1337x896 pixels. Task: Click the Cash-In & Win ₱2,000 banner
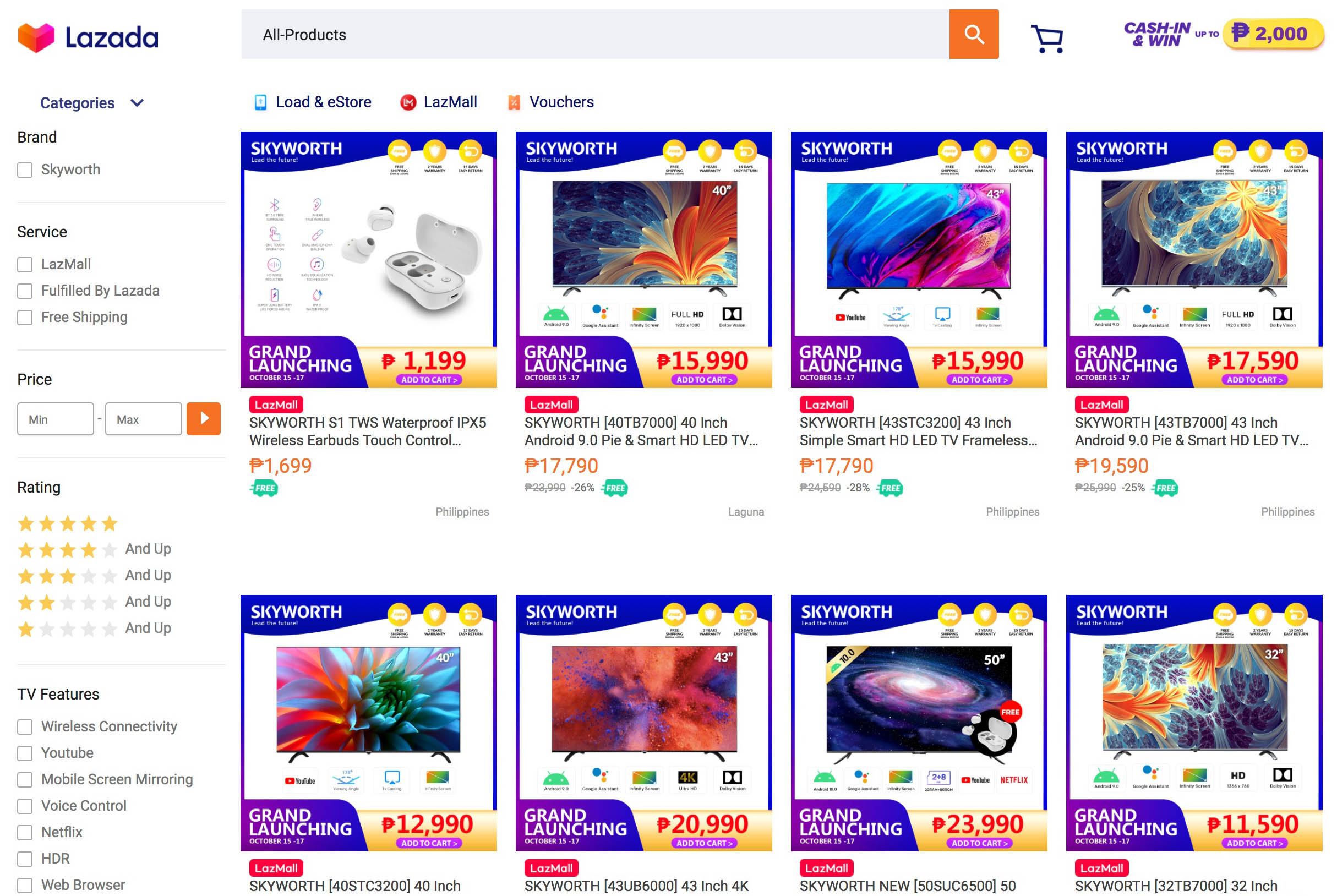1223,34
